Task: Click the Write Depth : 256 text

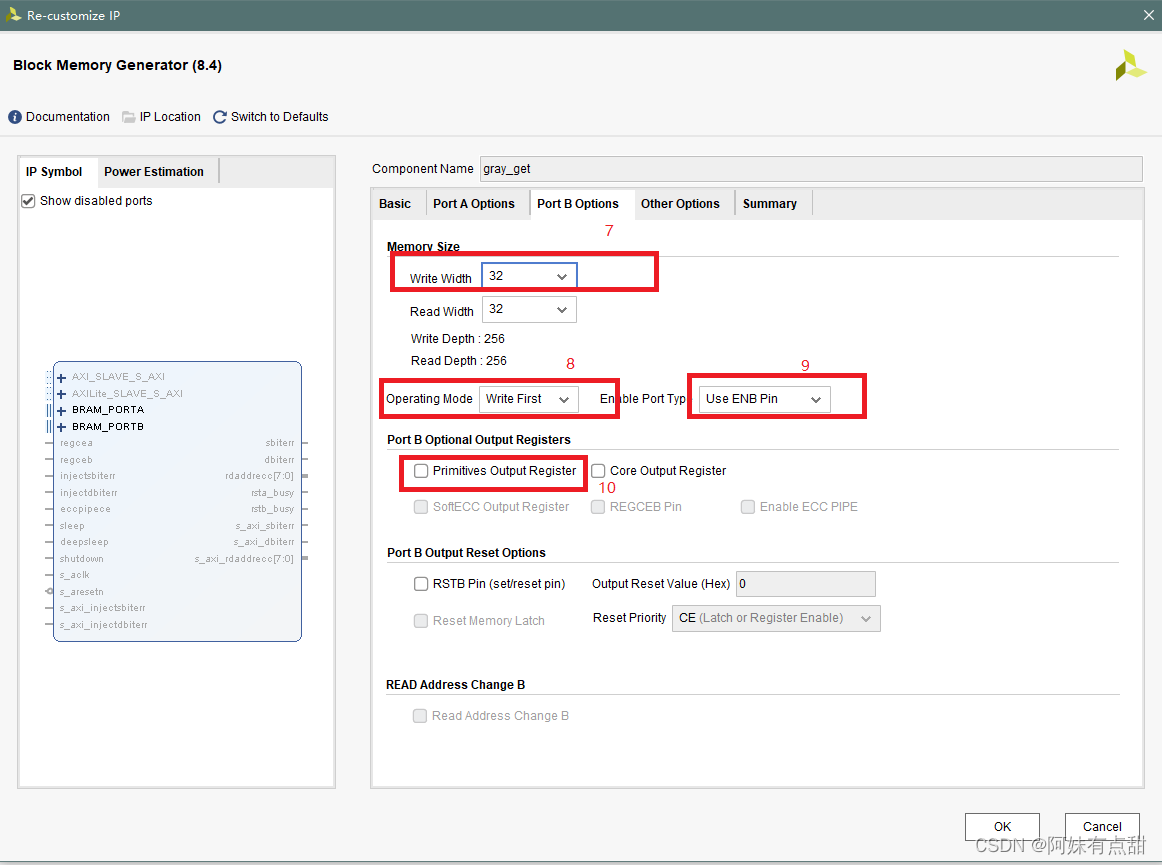Action: 457,339
